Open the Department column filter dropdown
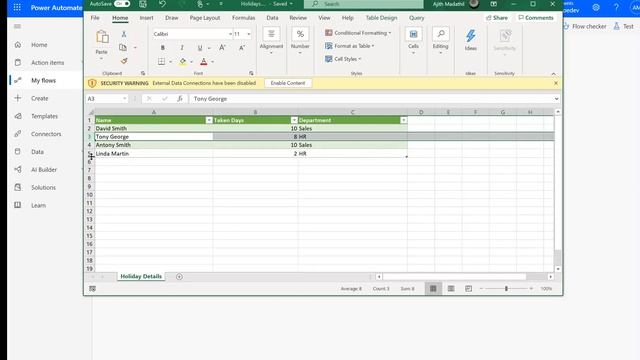The width and height of the screenshot is (640, 360). point(403,120)
